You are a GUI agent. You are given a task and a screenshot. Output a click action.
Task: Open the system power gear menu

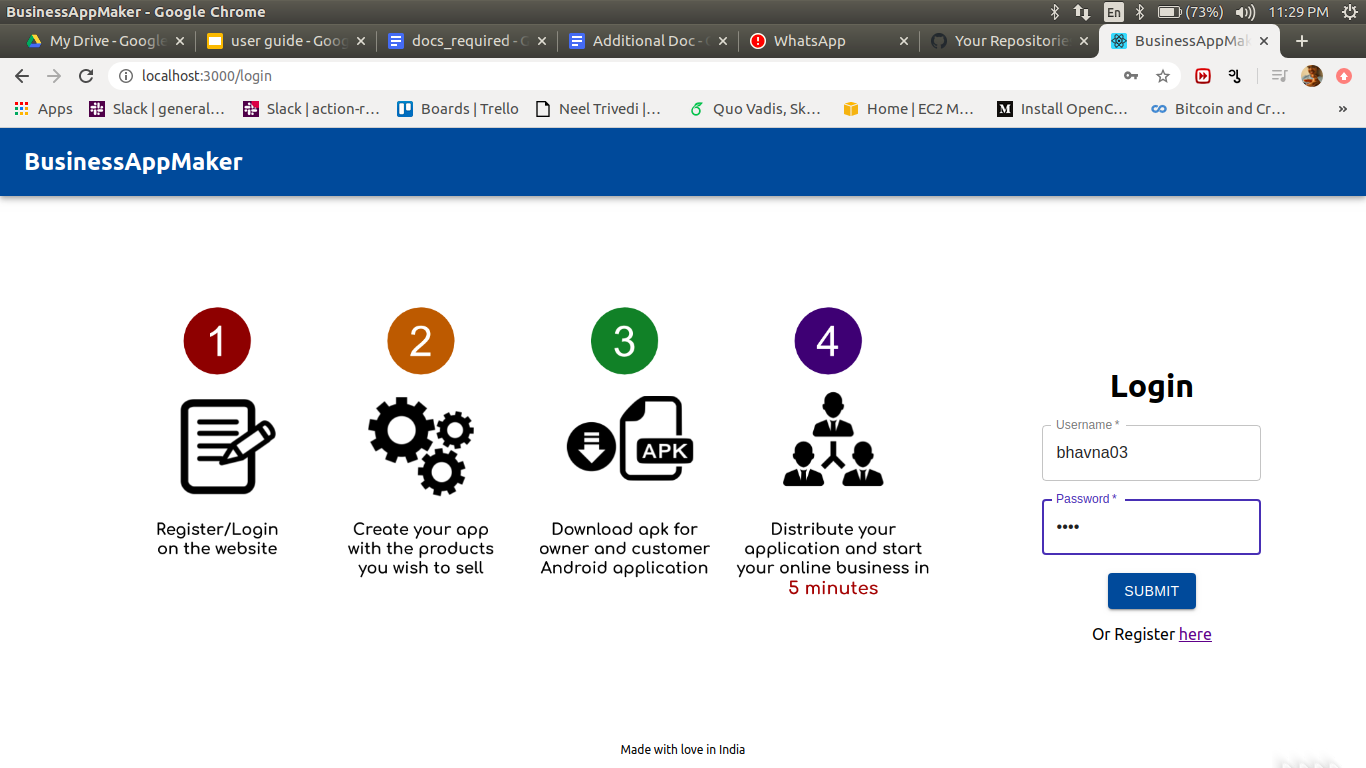pyautogui.click(x=1350, y=12)
